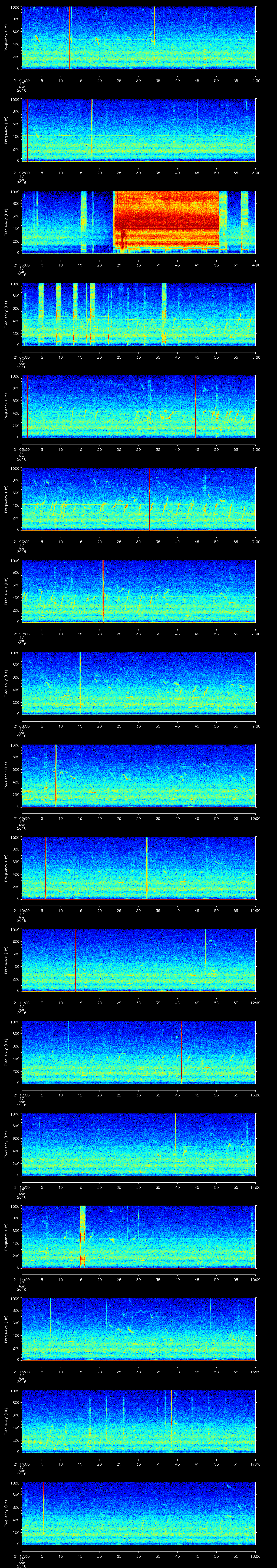
Task: Click the 21:02:00 start time label
Action: [21, 173]
